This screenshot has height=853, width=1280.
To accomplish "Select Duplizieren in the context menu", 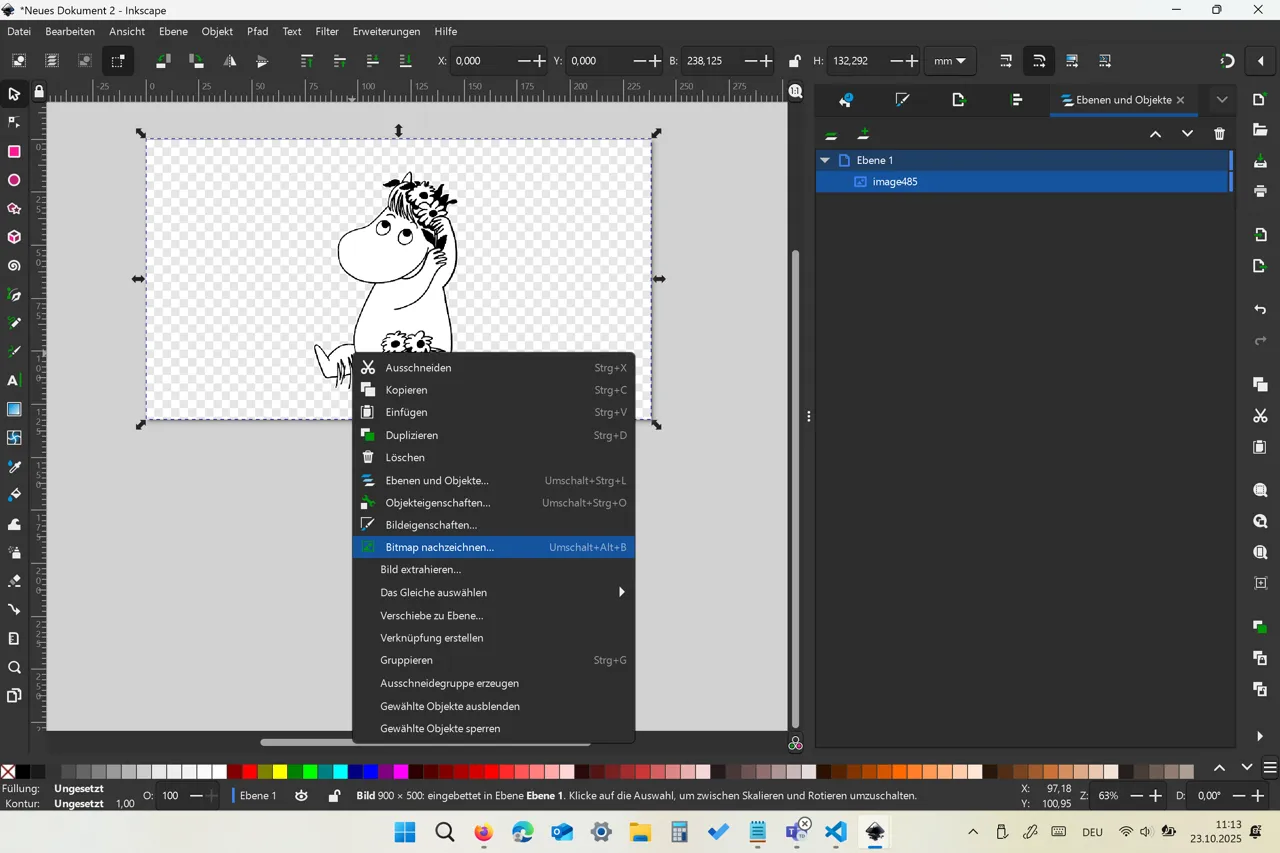I will [494, 435].
